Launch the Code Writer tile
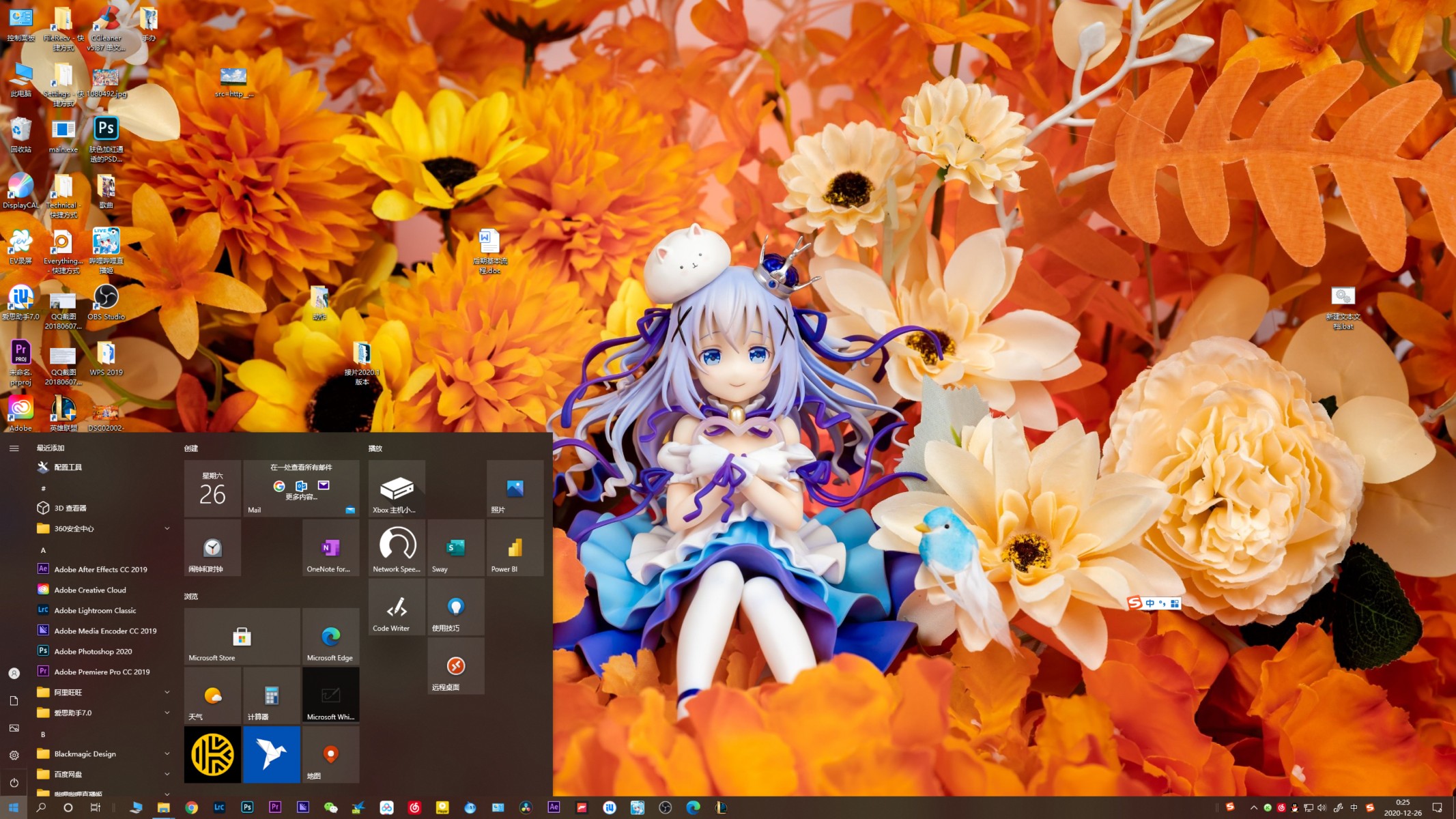 397,607
